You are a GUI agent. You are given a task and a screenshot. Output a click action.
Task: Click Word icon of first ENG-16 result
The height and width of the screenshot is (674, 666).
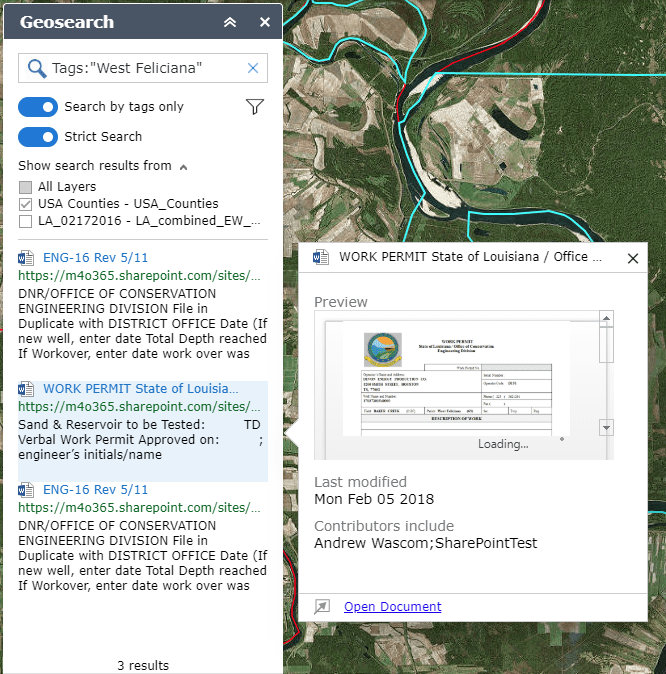coord(26,258)
